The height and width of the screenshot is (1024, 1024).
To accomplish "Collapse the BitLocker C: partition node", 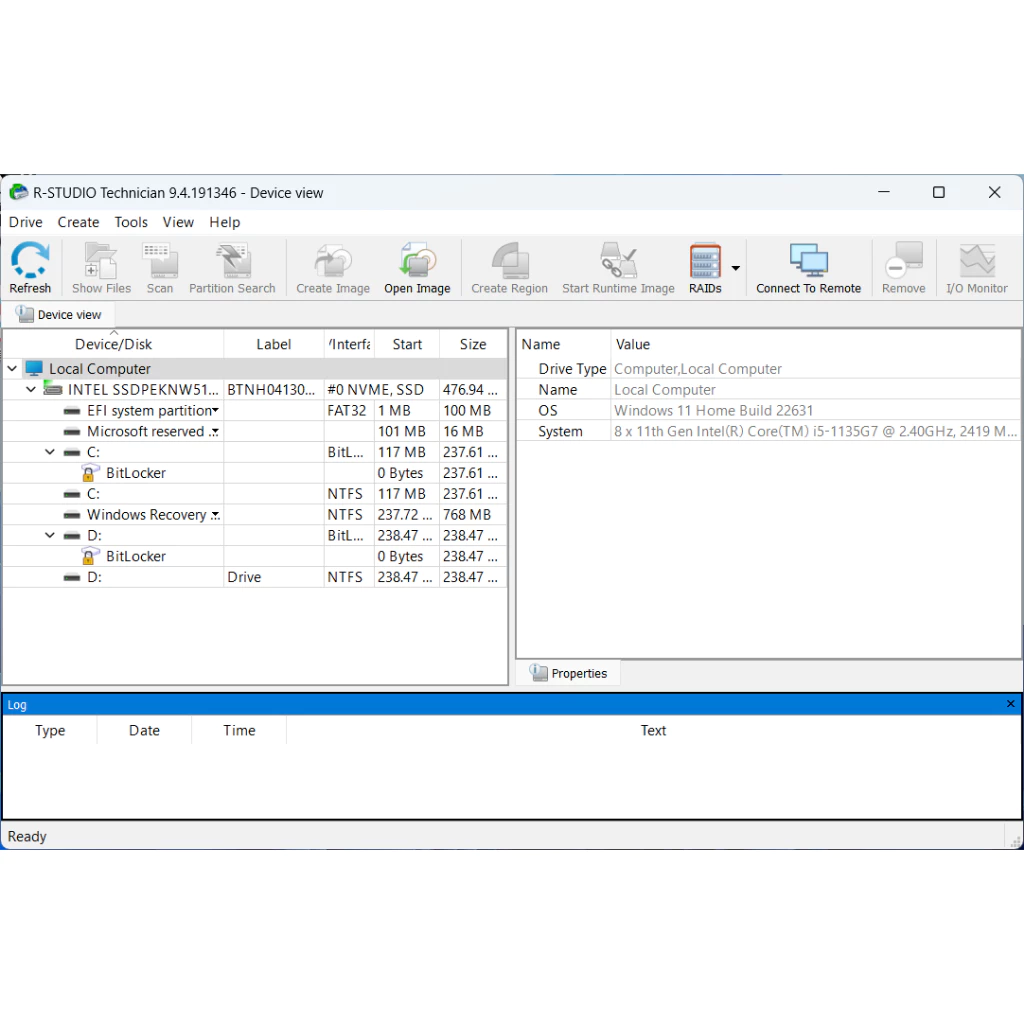I will tap(50, 452).
